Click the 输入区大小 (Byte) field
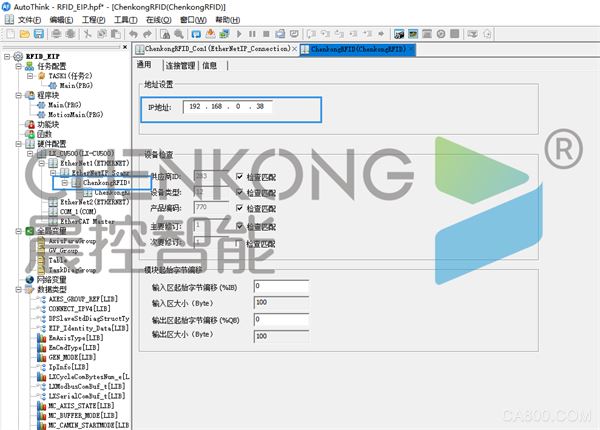Image resolution: width=600 pixels, height=430 pixels. coord(281,303)
